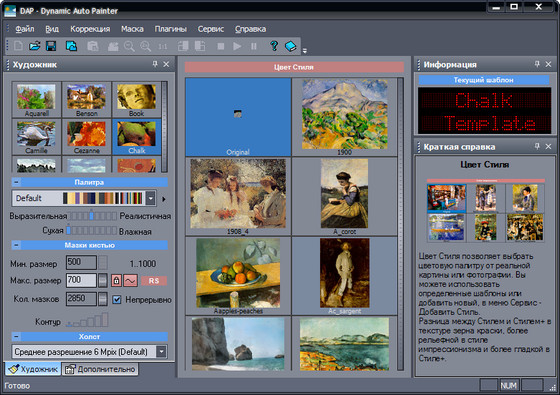Click the Кол. мазков field showing 2850
560x395 pixels.
[81, 299]
